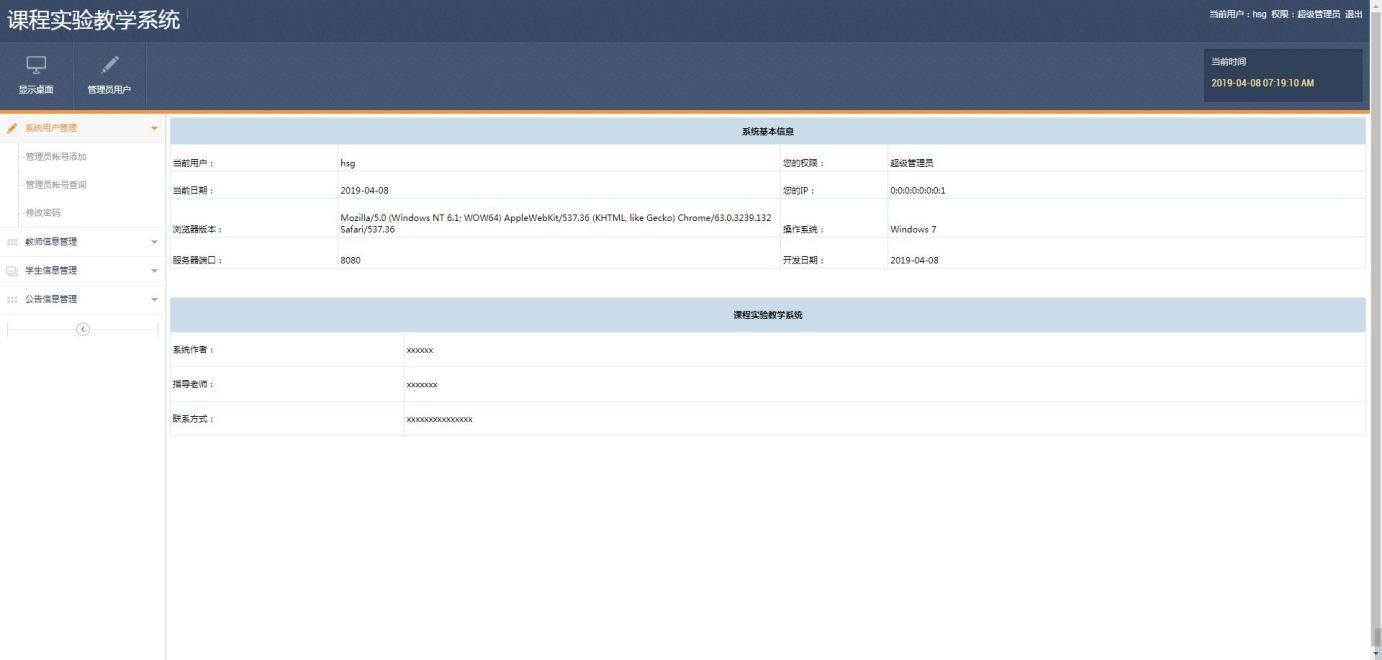Click the xxxxxx value beside 系统作者
Viewport: 1382px width, 660px height.
tap(420, 350)
